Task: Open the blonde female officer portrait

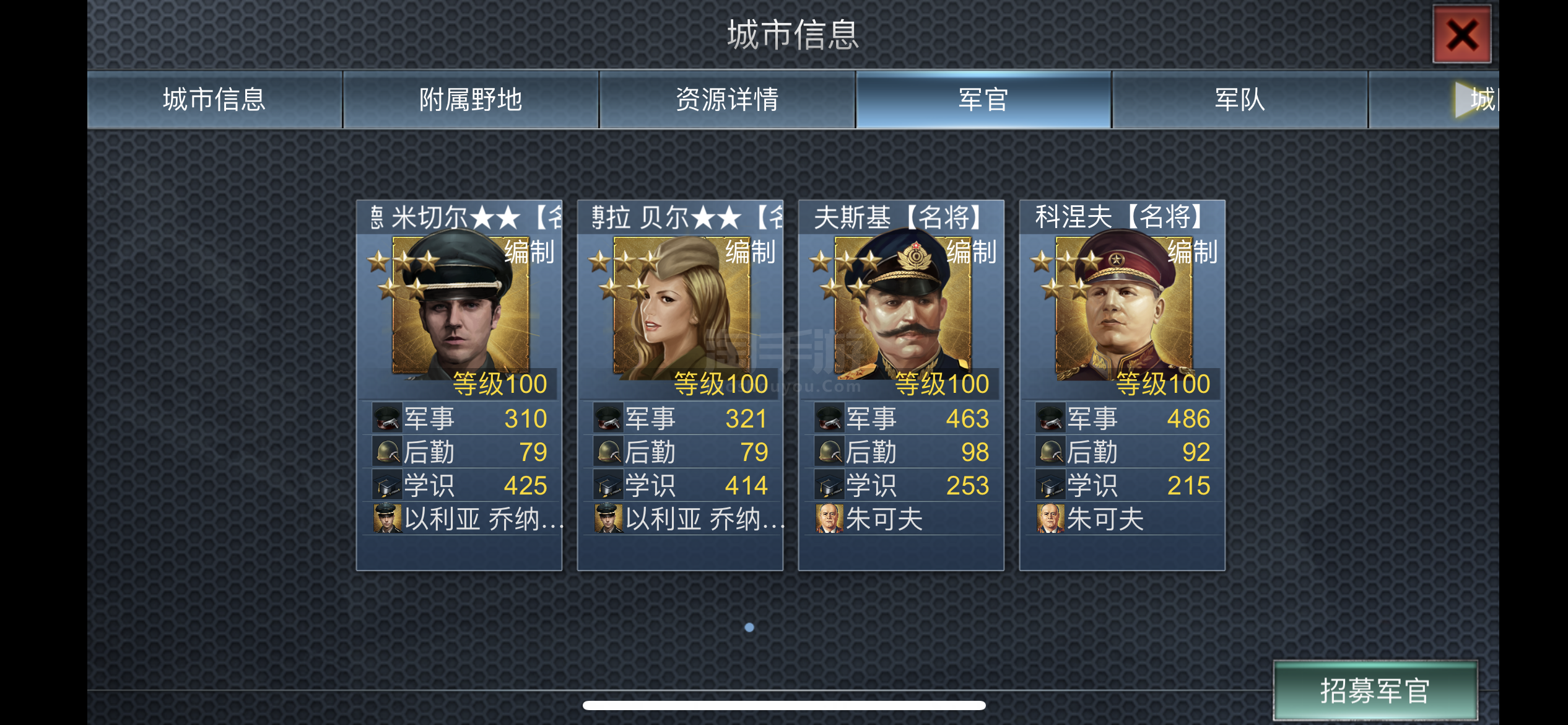Action: pos(681,306)
